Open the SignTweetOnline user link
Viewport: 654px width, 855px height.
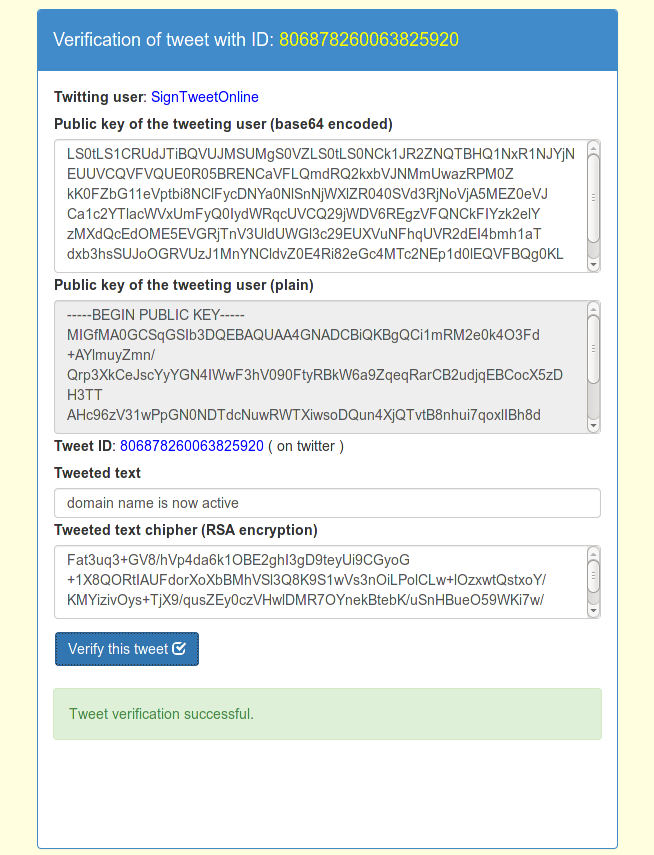(x=205, y=97)
